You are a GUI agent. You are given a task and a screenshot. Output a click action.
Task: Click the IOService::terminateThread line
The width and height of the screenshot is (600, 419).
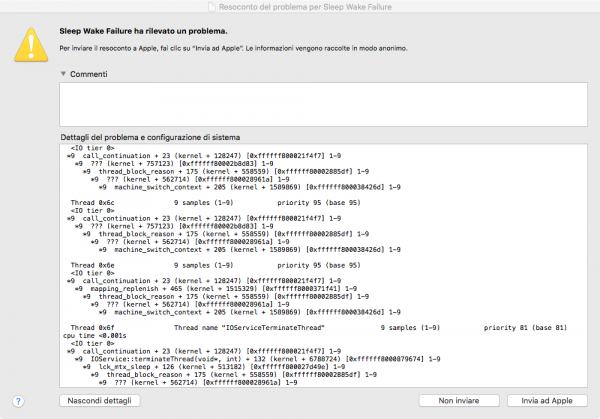[x=258, y=359]
